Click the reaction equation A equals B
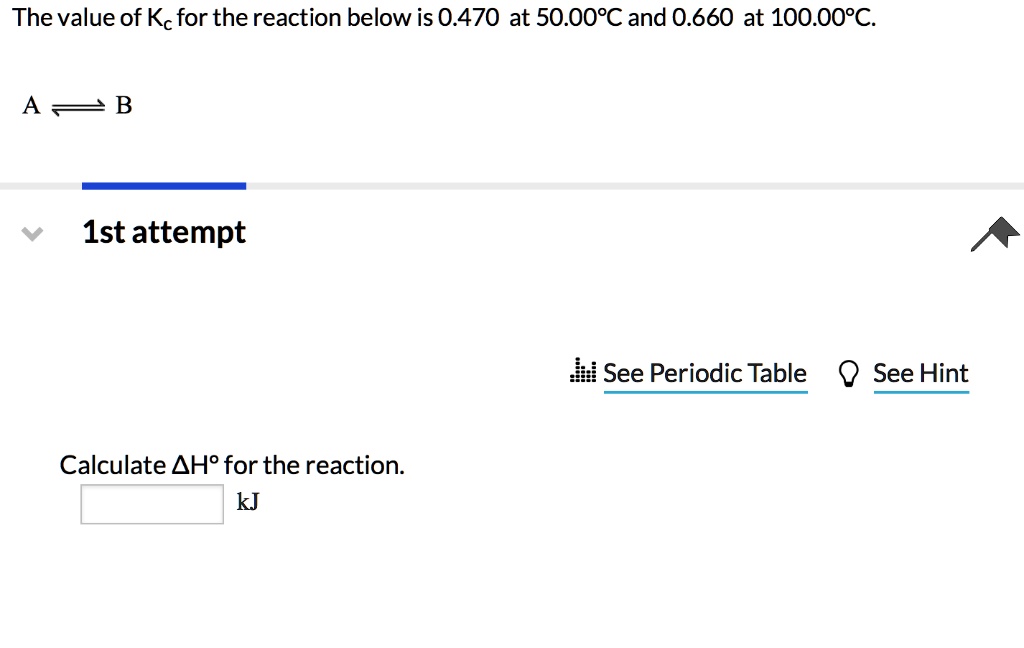The height and width of the screenshot is (648, 1024). (x=75, y=105)
